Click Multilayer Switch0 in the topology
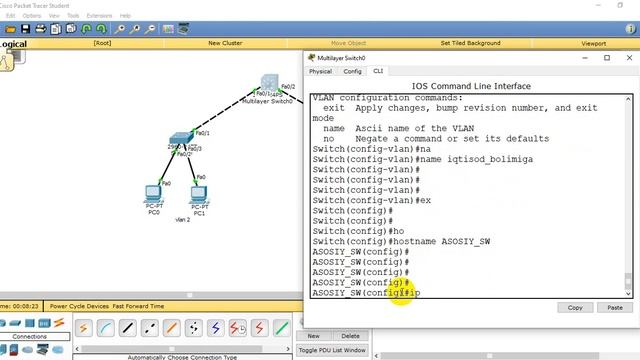This screenshot has height=360, width=640. (269, 82)
